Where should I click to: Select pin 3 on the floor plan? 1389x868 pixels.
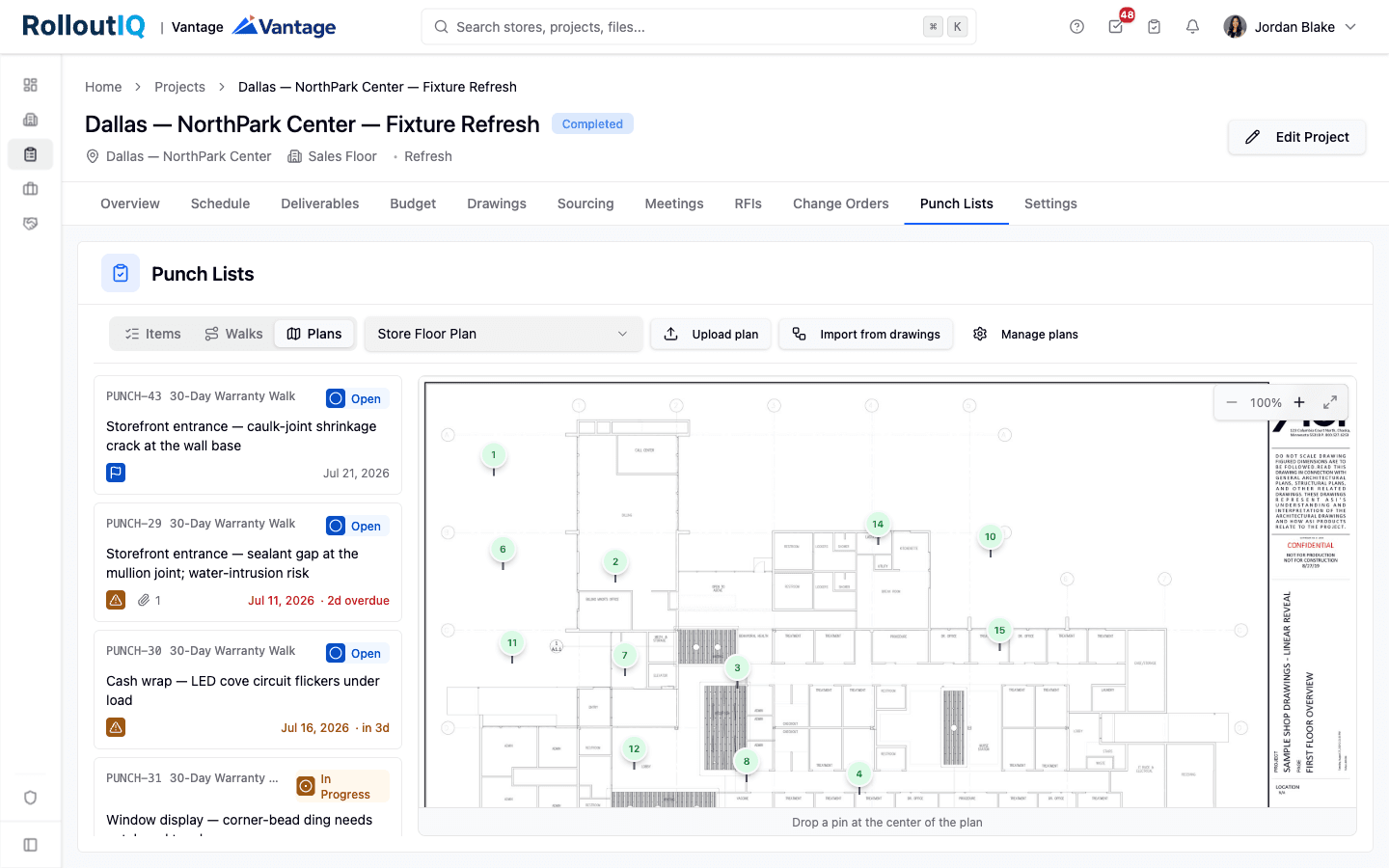(738, 668)
